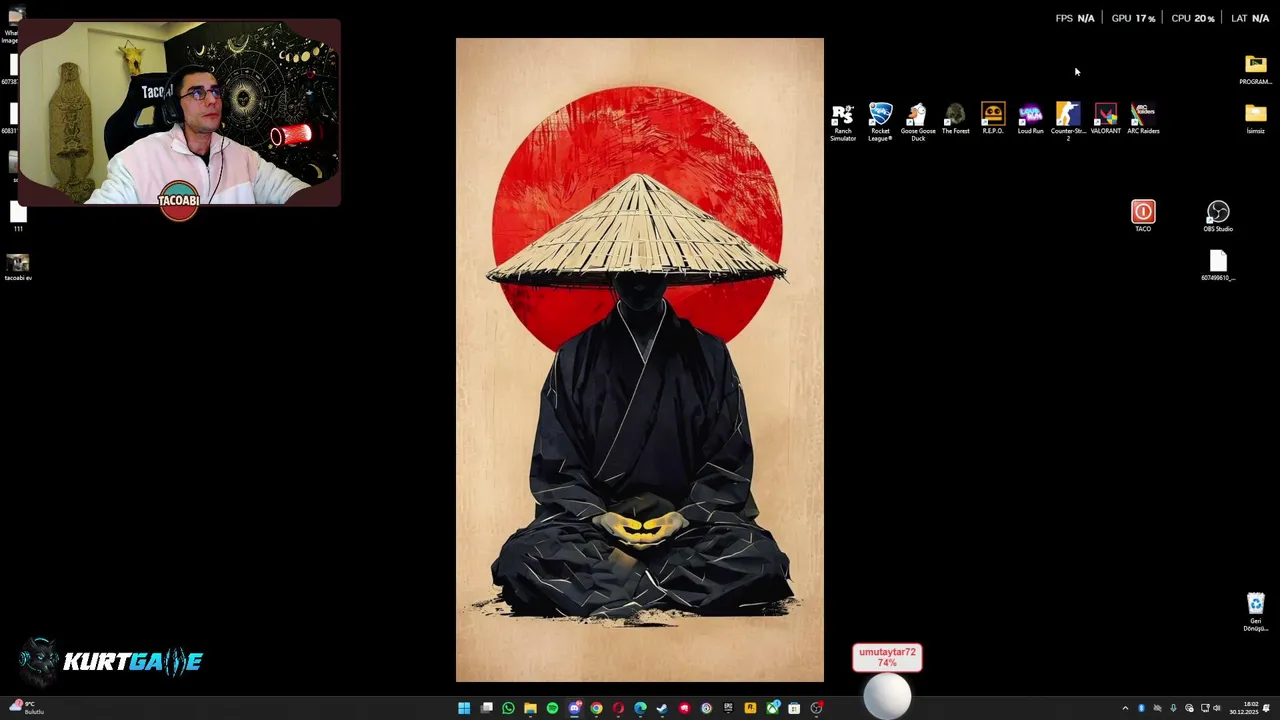Open the volume control in the tray
The height and width of the screenshot is (720, 1280).
point(1216,708)
